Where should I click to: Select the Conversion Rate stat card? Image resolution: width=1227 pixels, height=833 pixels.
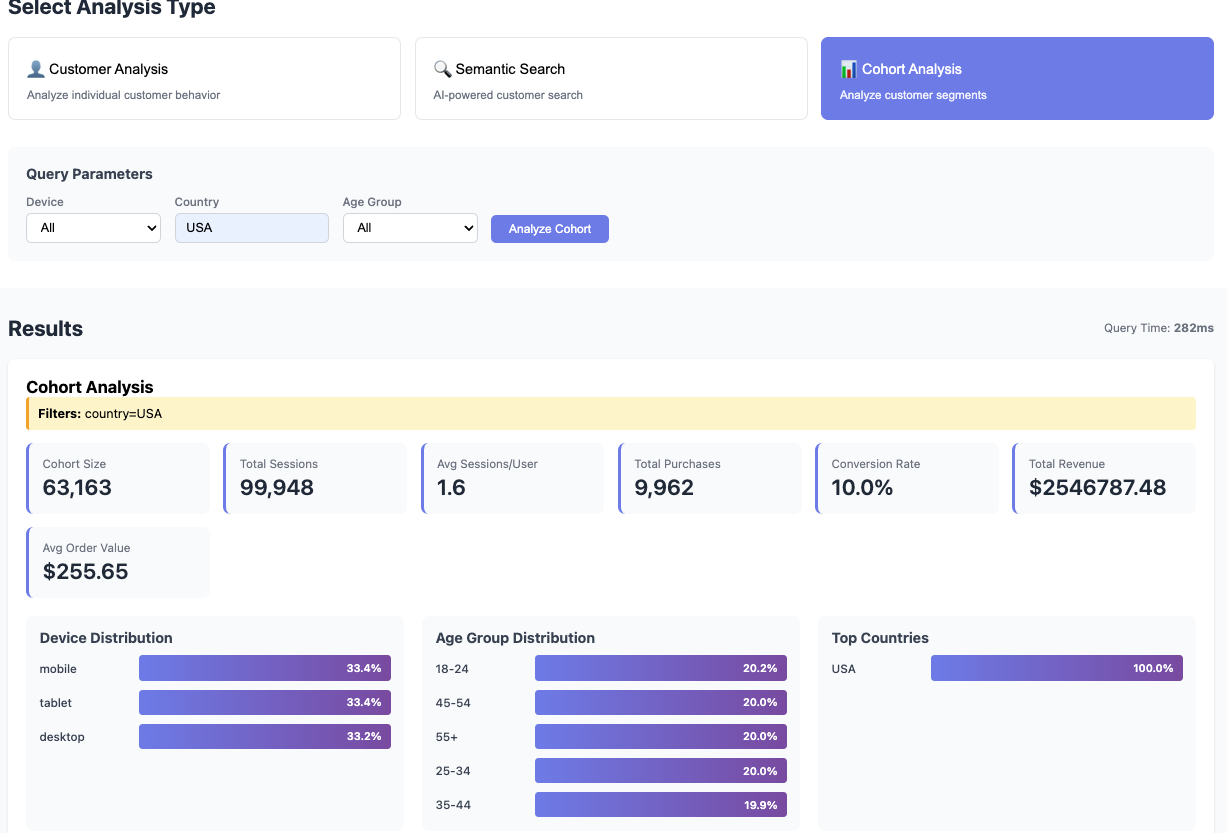click(x=906, y=478)
